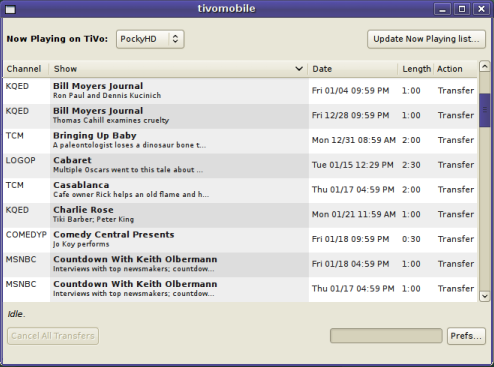The width and height of the screenshot is (494, 367).
Task: Transfer Cabaret recording
Action: (x=456, y=165)
